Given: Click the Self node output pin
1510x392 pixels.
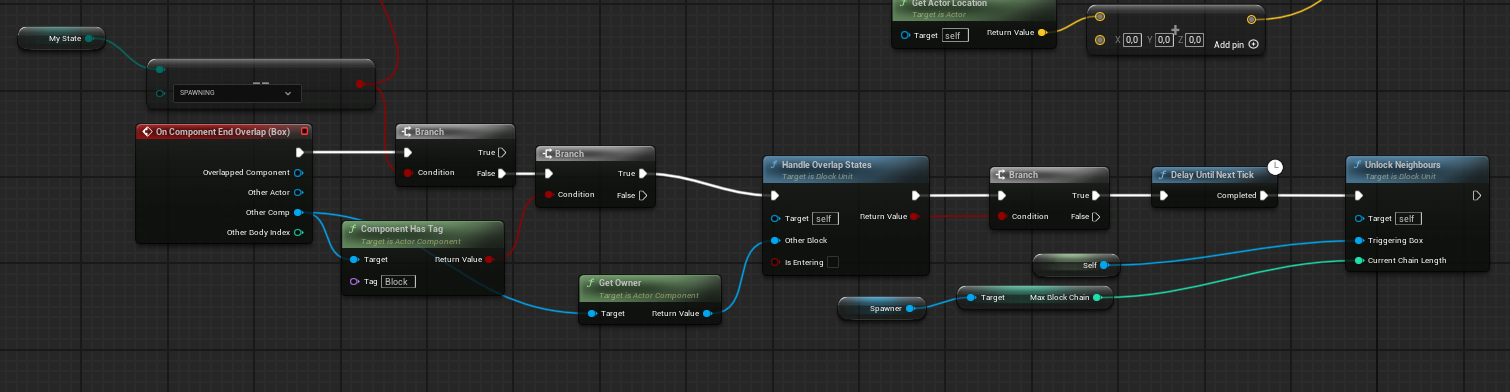Looking at the screenshot, I should pos(1104,266).
